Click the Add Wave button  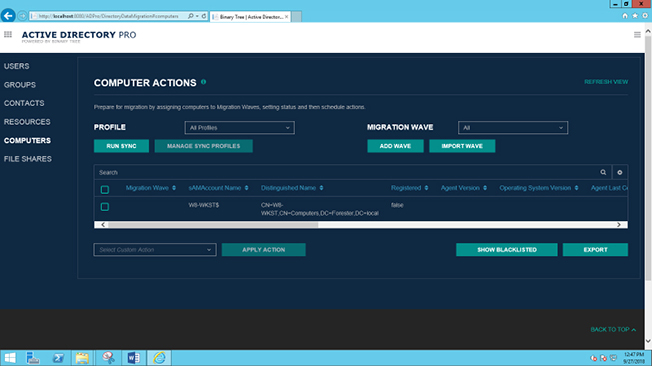395,146
